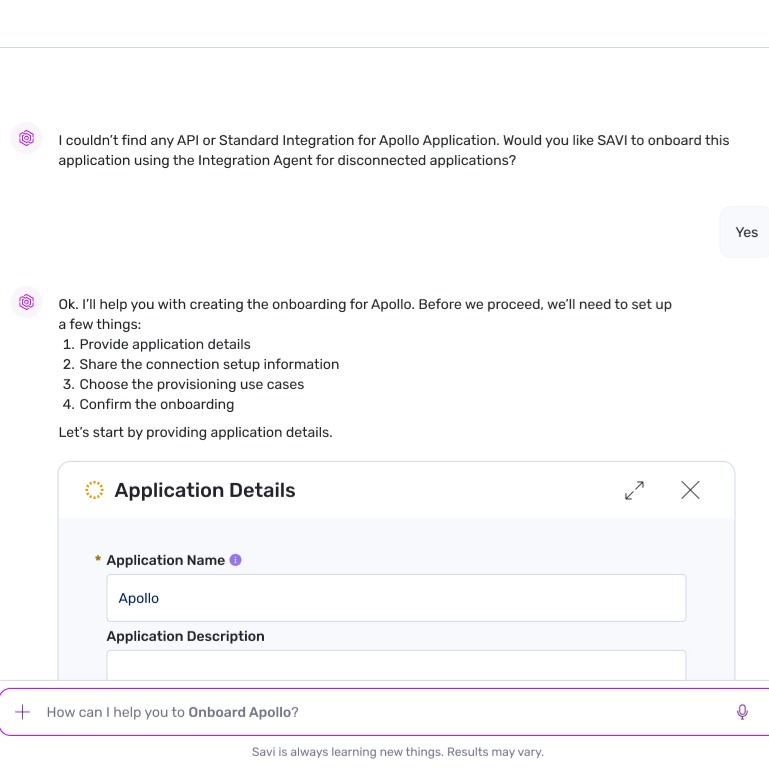The height and width of the screenshot is (768, 769).
Task: Click 'Share the connection setup information' item
Action: [209, 364]
